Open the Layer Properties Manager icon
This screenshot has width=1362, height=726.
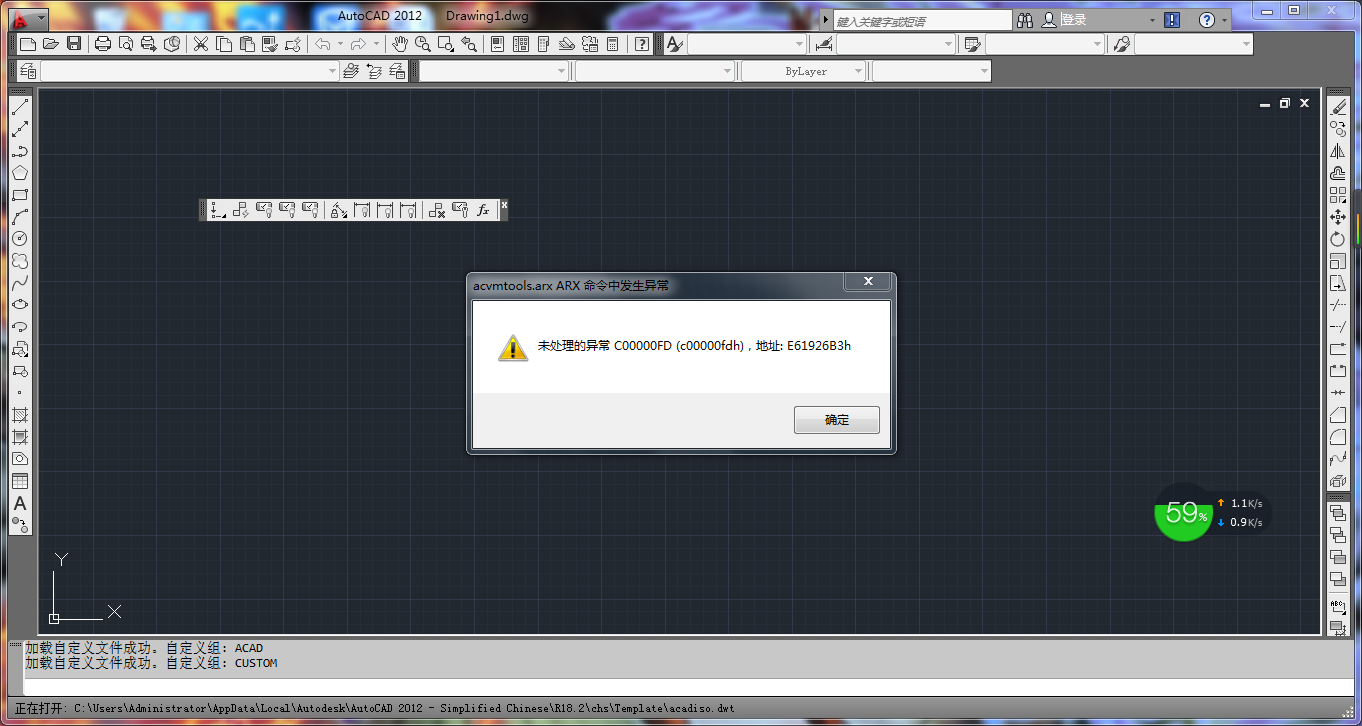(x=28, y=71)
